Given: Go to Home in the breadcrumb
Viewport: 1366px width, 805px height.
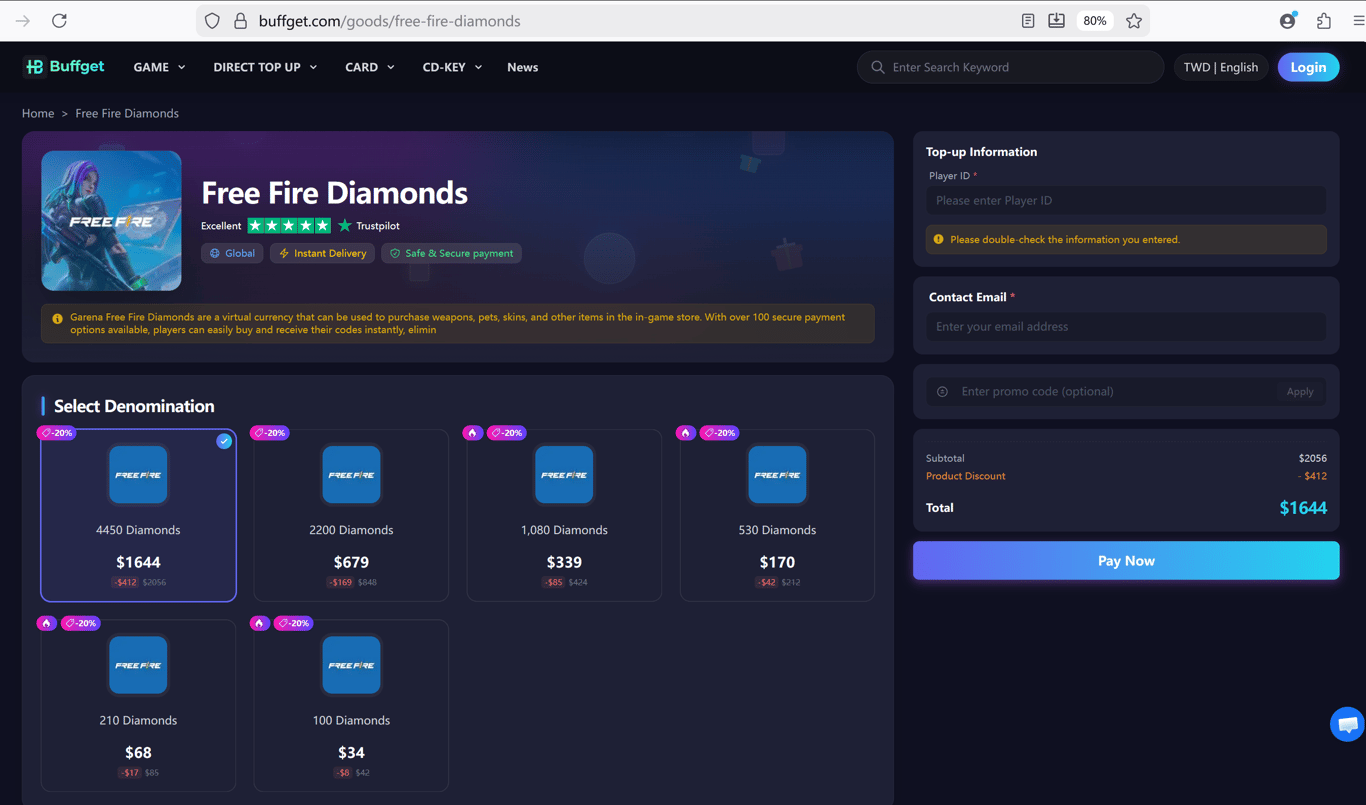Looking at the screenshot, I should pos(38,113).
